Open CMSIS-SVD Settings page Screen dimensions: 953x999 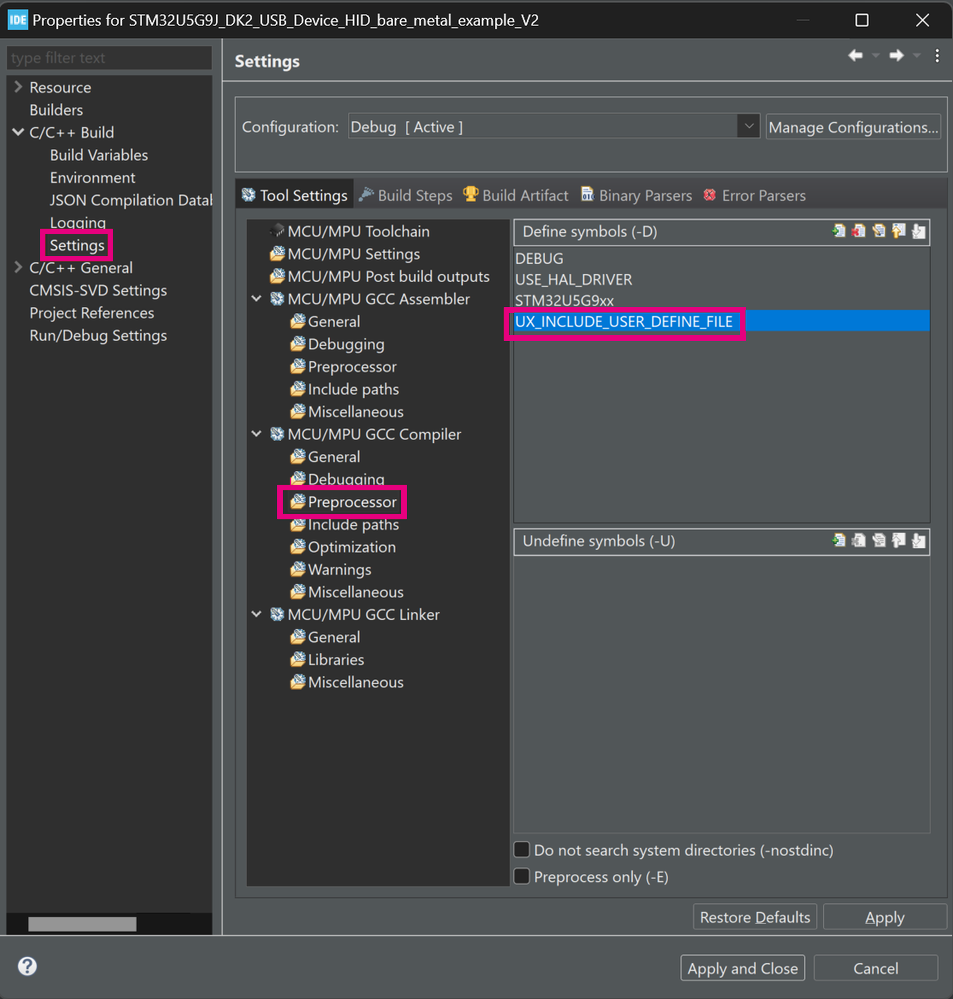coord(98,290)
